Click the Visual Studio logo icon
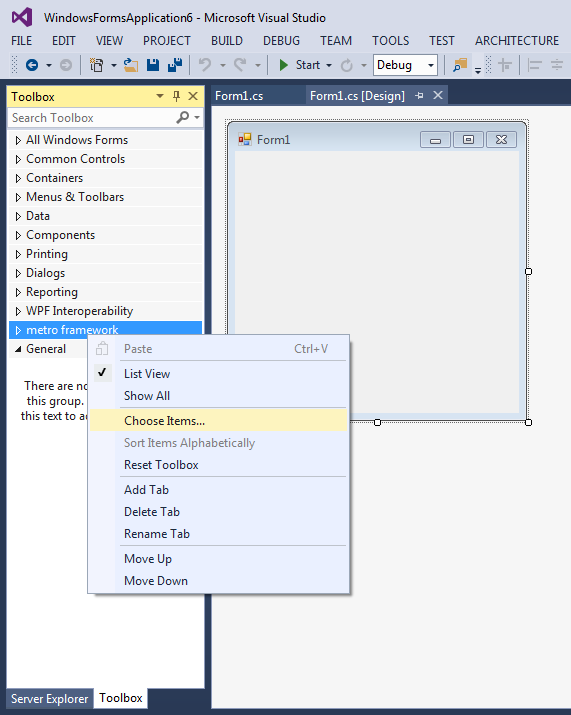The image size is (571, 715). [x=21, y=17]
